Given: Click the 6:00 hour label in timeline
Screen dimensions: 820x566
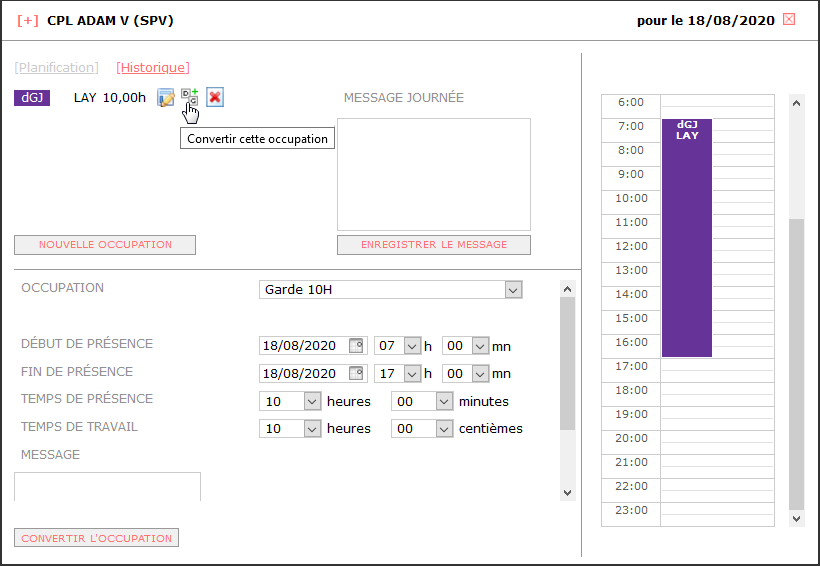Looking at the screenshot, I should (x=631, y=103).
